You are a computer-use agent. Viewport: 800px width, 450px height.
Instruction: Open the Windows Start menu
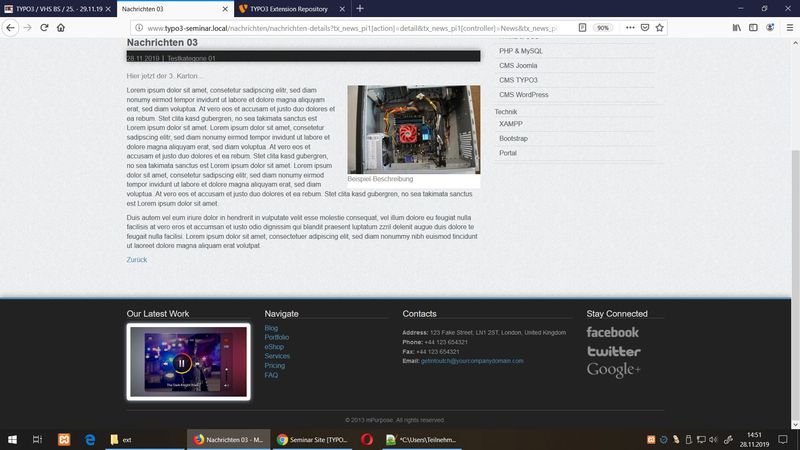coord(13,439)
